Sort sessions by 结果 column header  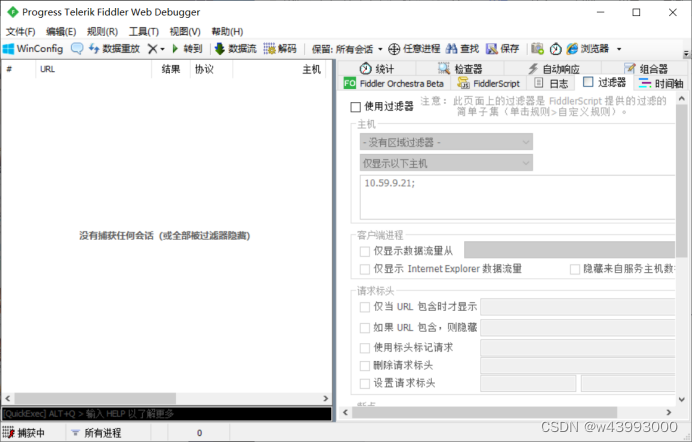(171, 69)
